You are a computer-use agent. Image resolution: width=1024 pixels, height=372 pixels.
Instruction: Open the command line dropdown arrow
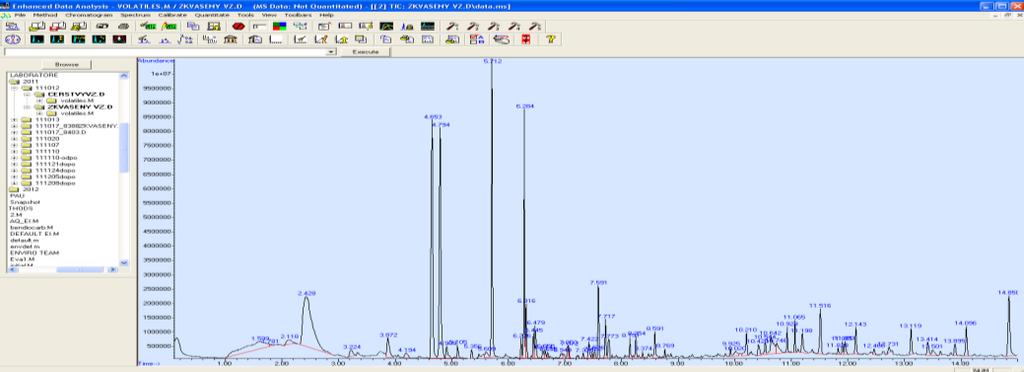(332, 52)
